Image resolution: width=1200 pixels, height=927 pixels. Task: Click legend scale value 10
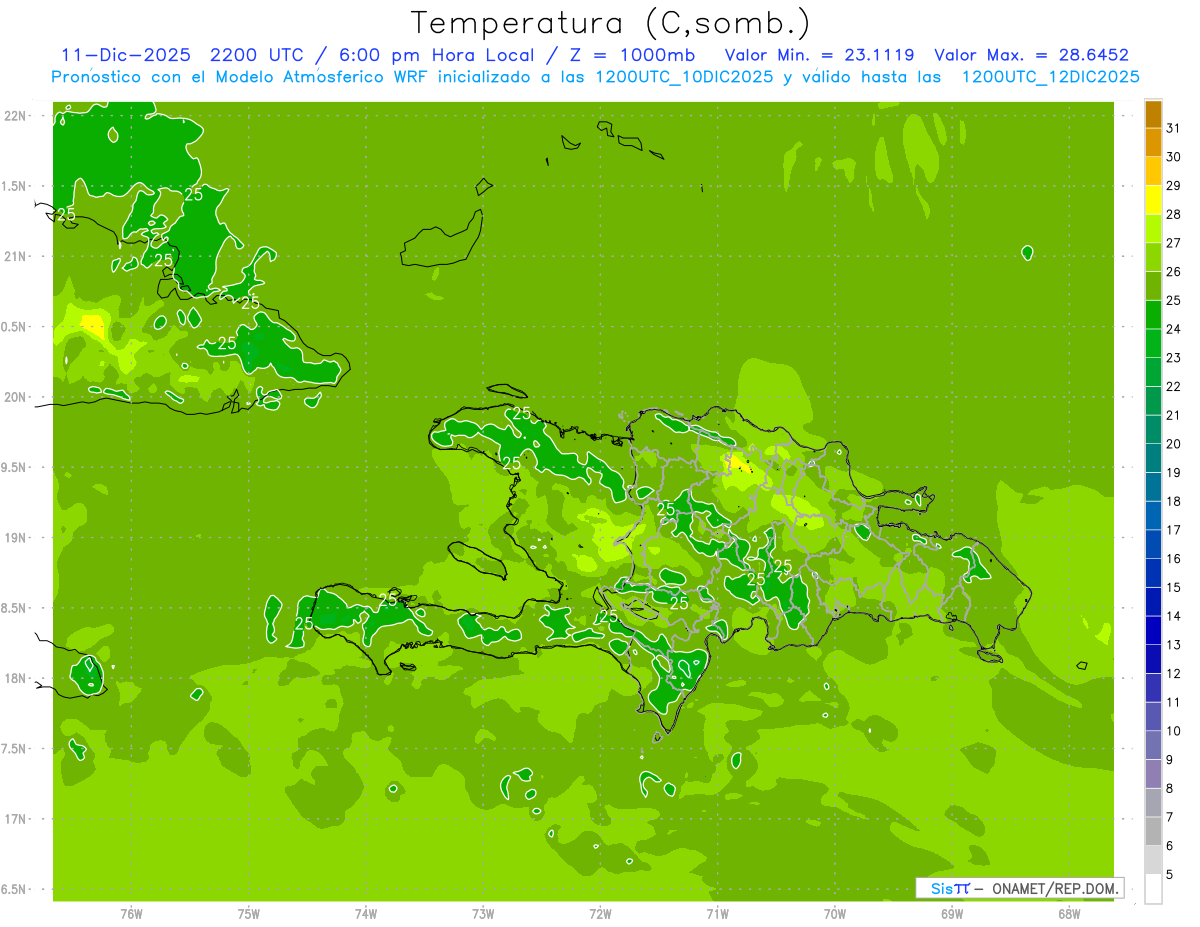1173,731
